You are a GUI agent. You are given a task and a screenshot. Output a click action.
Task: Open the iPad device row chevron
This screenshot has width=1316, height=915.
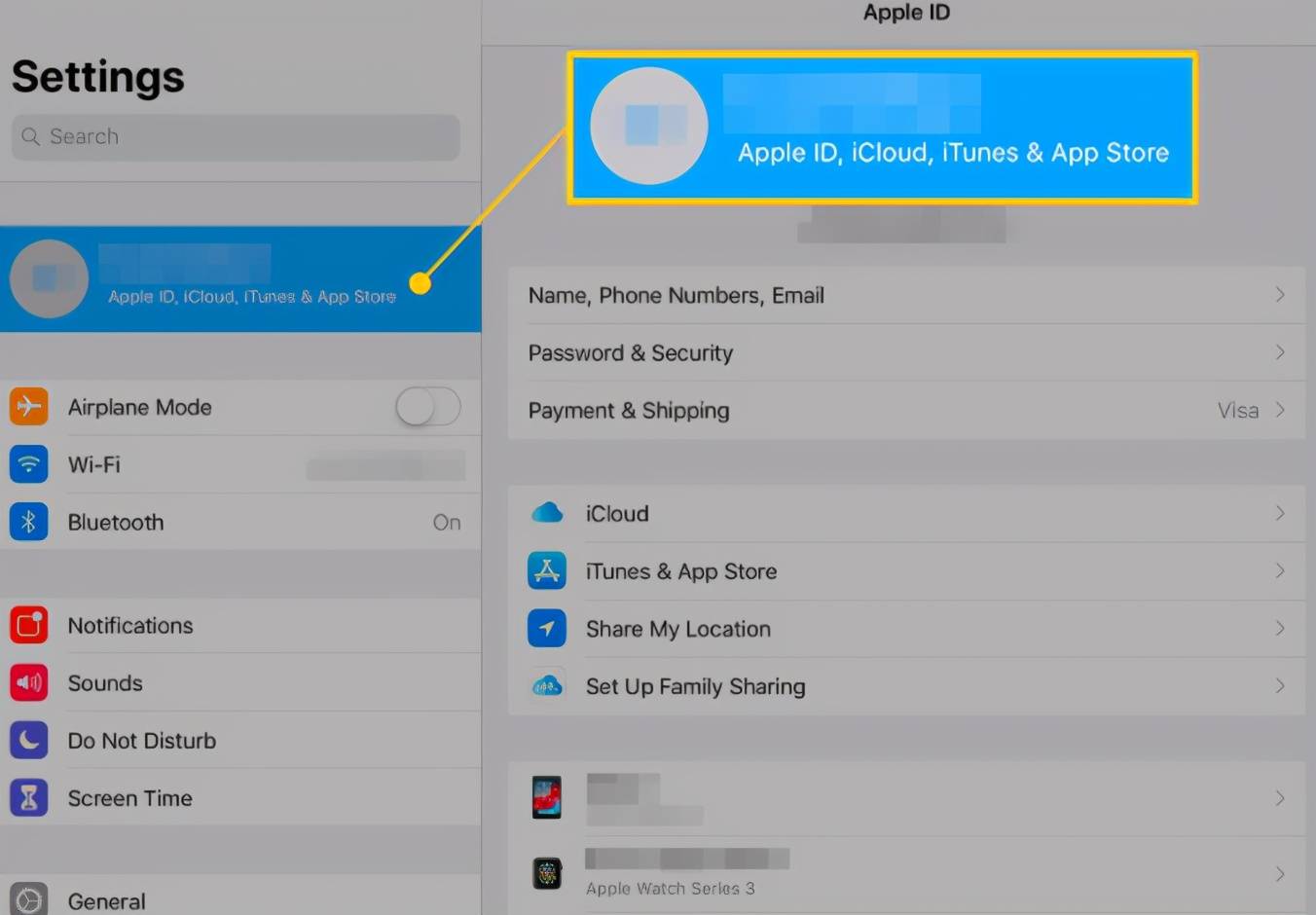click(1280, 798)
